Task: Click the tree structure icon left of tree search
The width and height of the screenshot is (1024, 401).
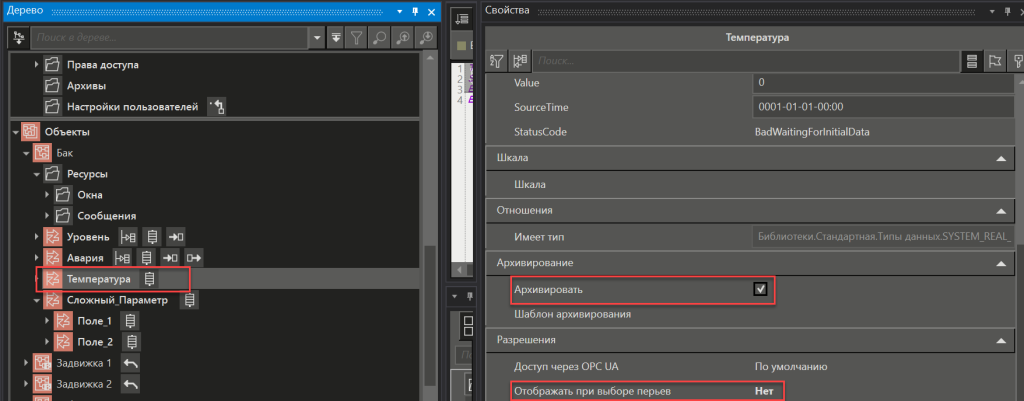Action: 17,38
